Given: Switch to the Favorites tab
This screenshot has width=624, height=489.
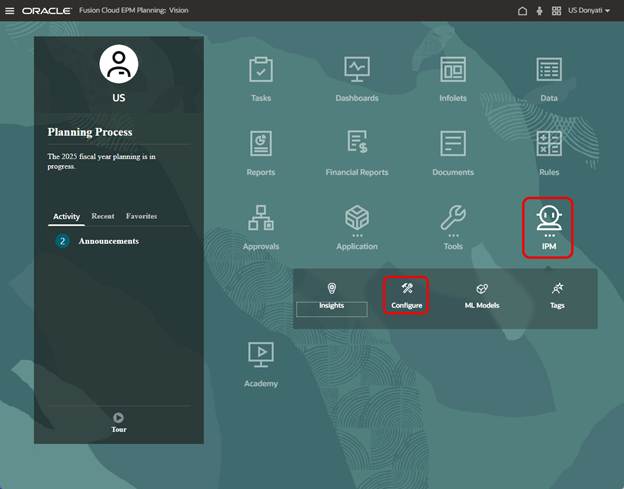Looking at the screenshot, I should pos(141,216).
